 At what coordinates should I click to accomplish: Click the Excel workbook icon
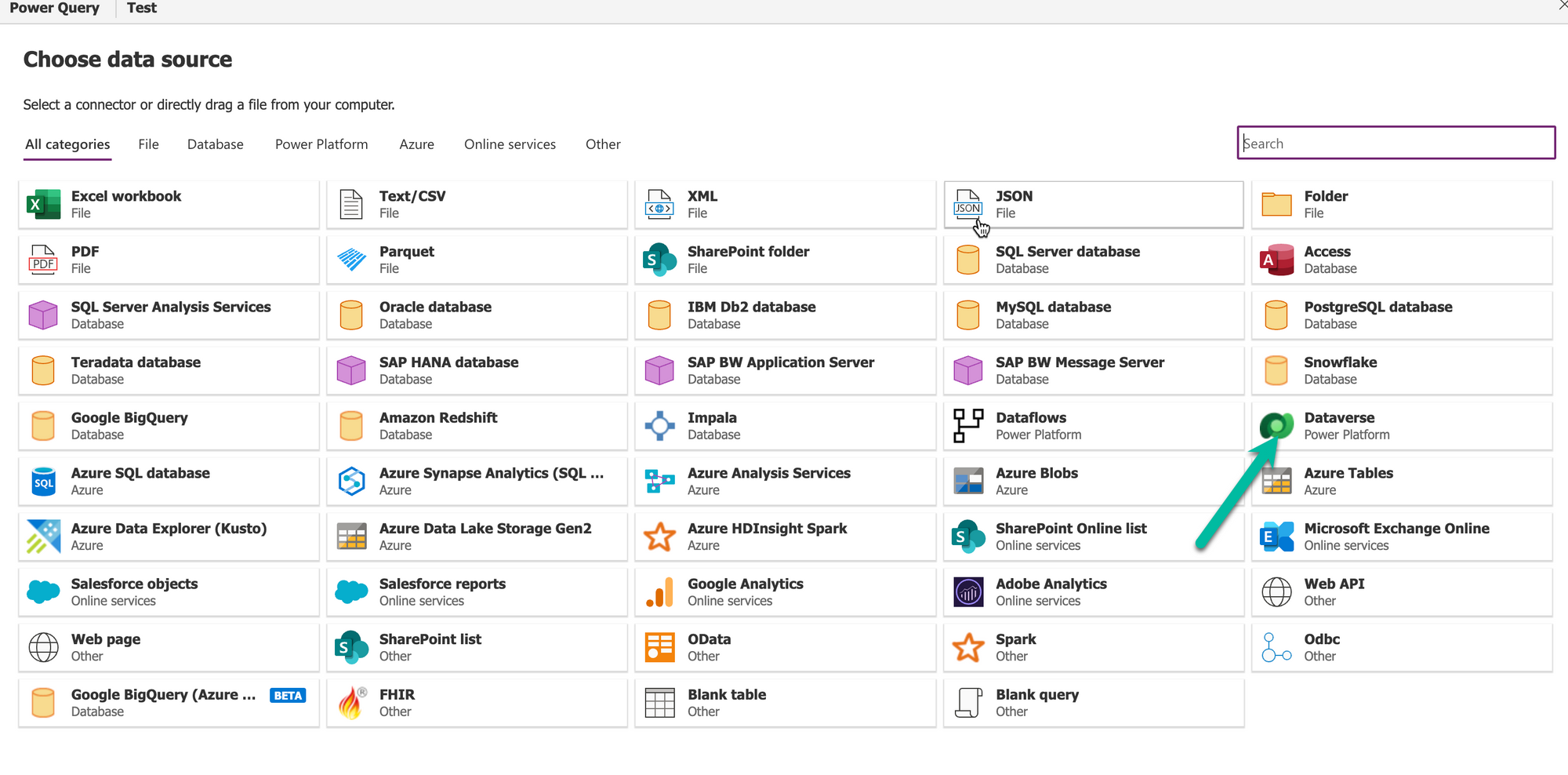(x=43, y=205)
